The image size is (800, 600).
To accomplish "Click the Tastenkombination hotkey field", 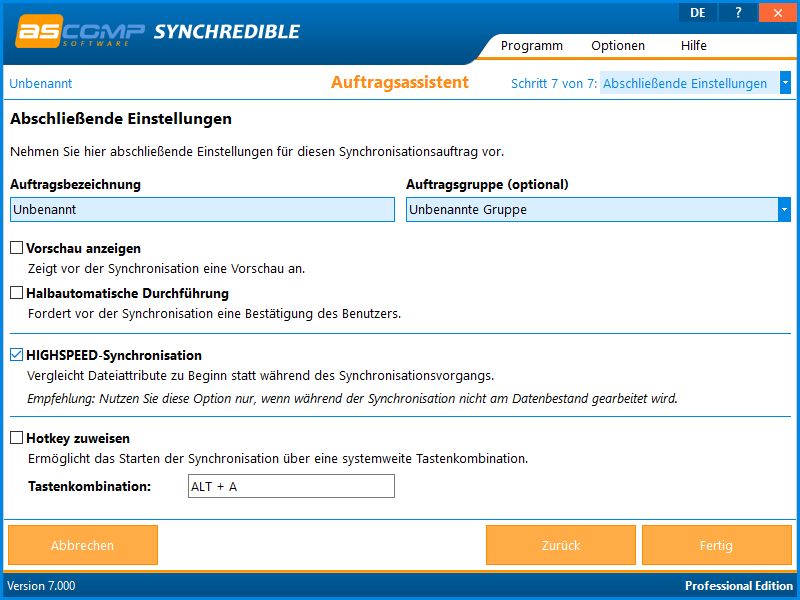I will coord(291,486).
